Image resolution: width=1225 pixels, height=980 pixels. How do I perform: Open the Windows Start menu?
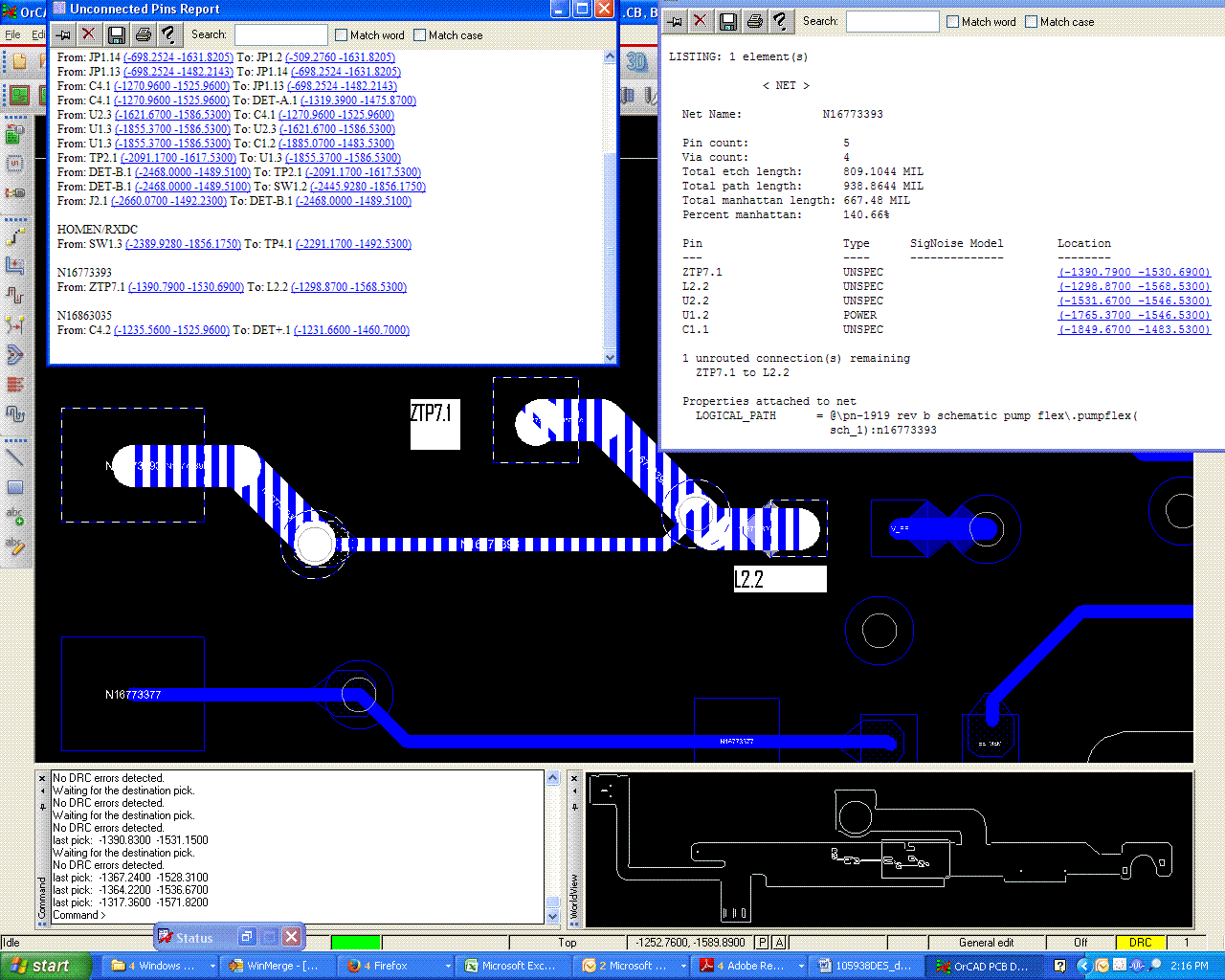point(45,966)
